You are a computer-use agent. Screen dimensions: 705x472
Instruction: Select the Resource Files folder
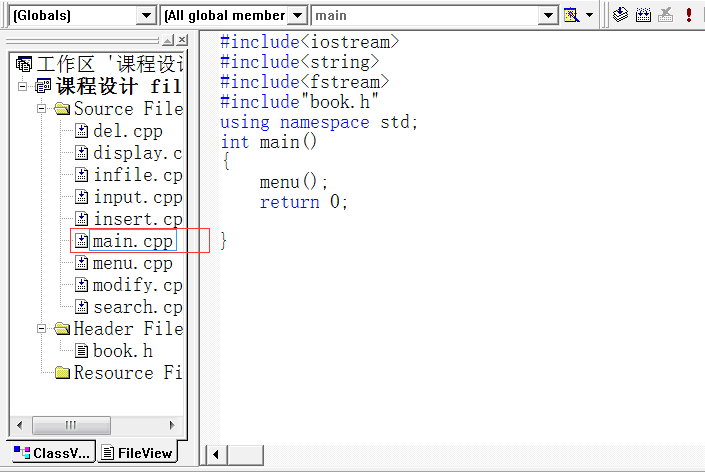coord(128,373)
